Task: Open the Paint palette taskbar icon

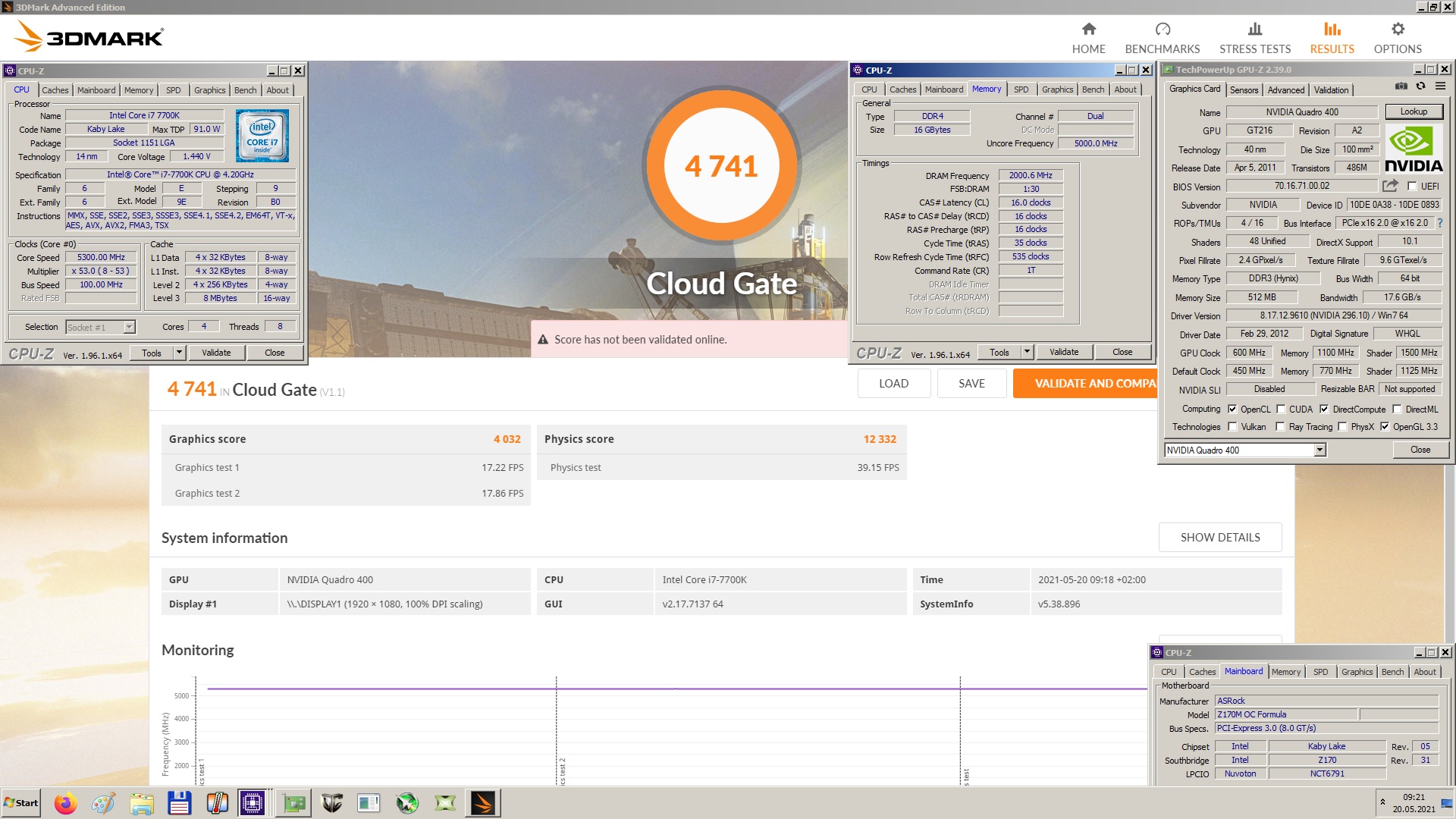Action: click(103, 803)
